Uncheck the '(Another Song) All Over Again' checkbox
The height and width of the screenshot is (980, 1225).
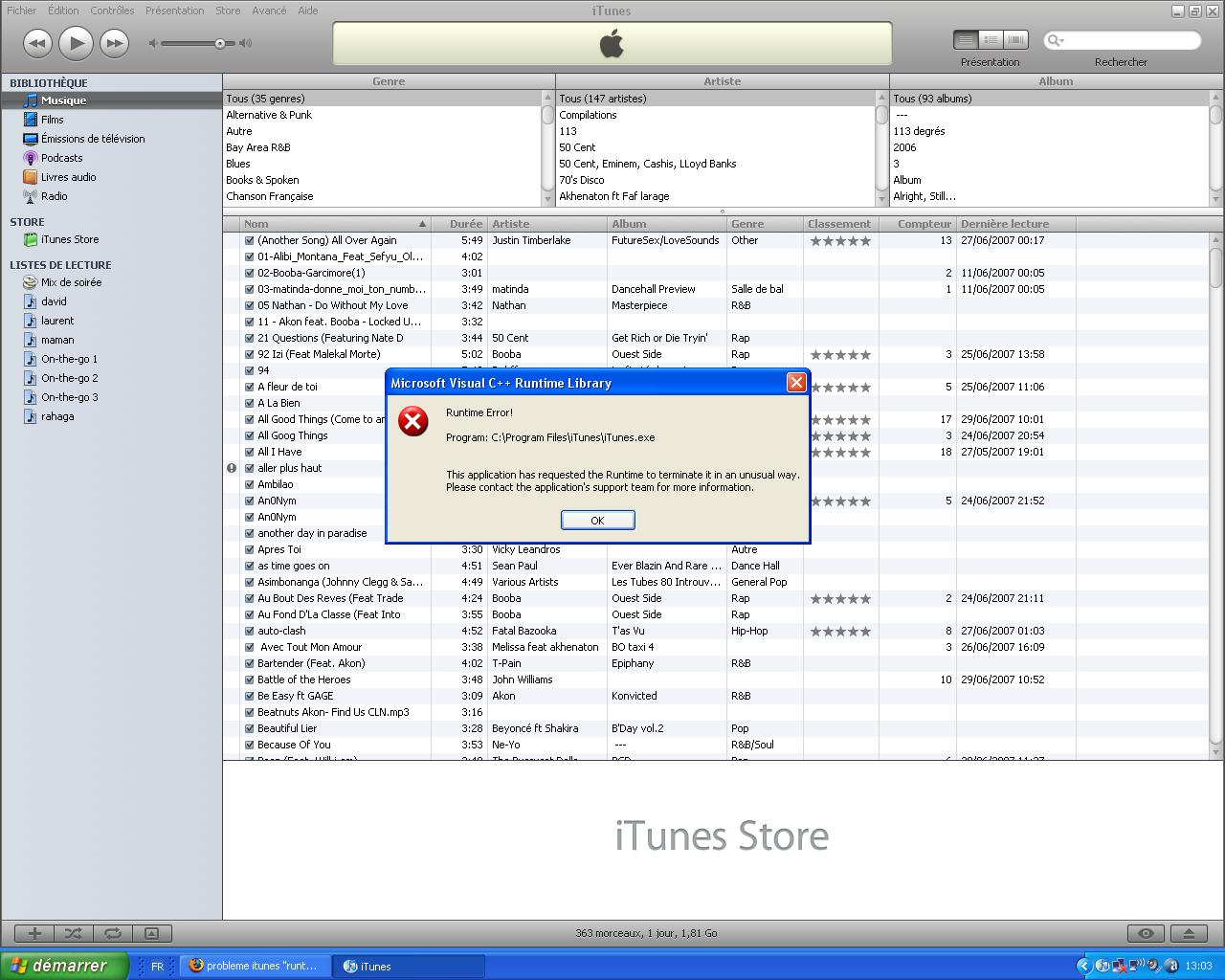click(x=249, y=240)
